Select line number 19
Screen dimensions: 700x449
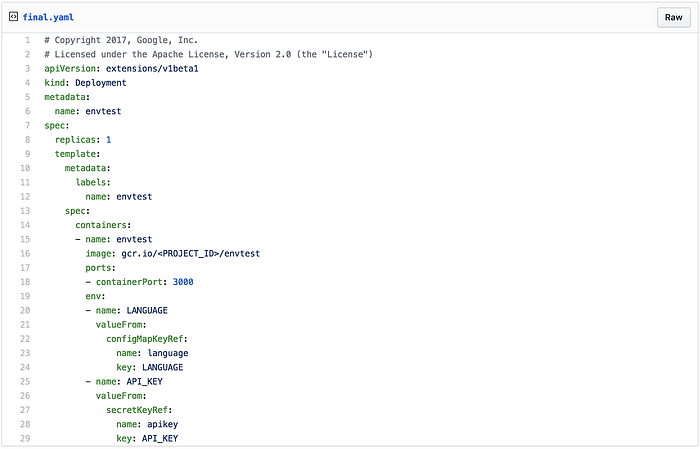click(x=25, y=296)
